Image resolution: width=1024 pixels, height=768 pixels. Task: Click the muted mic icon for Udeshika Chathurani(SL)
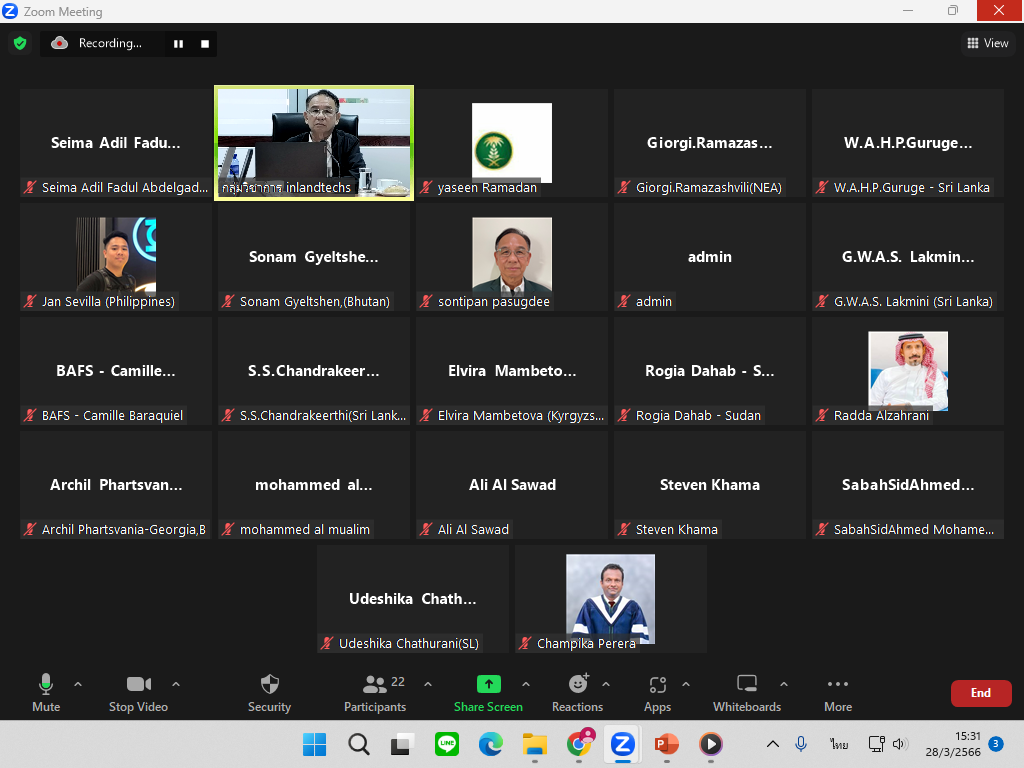[x=327, y=643]
